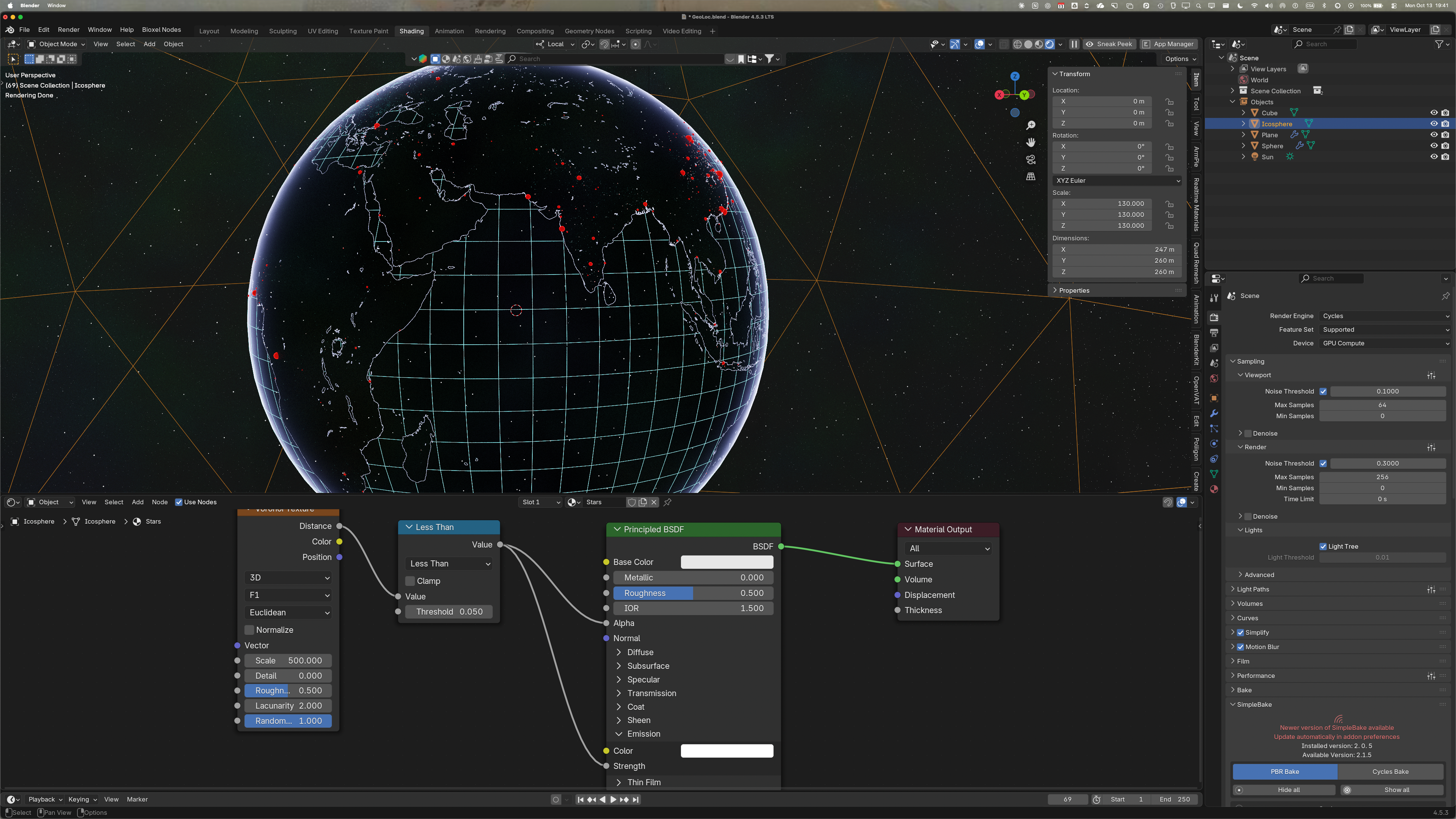The height and width of the screenshot is (819, 1456).
Task: Open the Feature Set dropdown
Action: [1385, 329]
